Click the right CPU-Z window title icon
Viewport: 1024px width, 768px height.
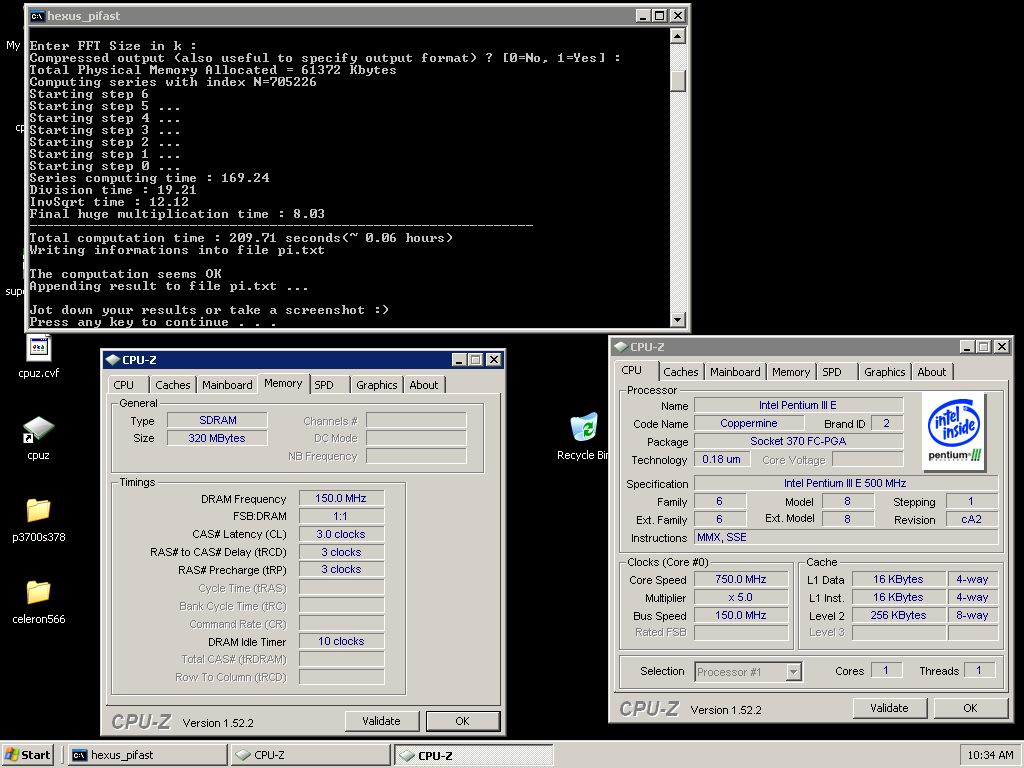[x=620, y=347]
